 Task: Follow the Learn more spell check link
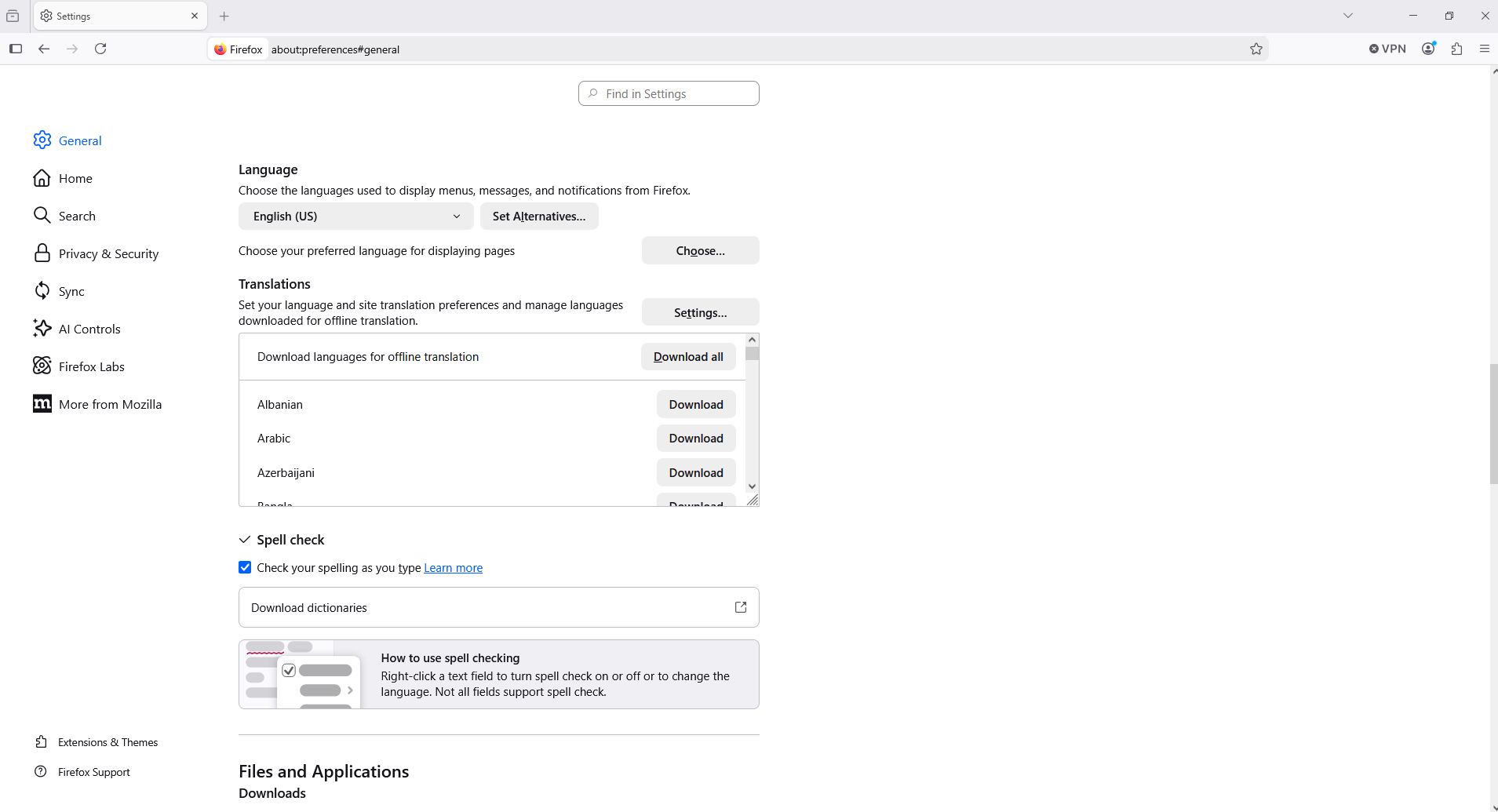click(453, 568)
